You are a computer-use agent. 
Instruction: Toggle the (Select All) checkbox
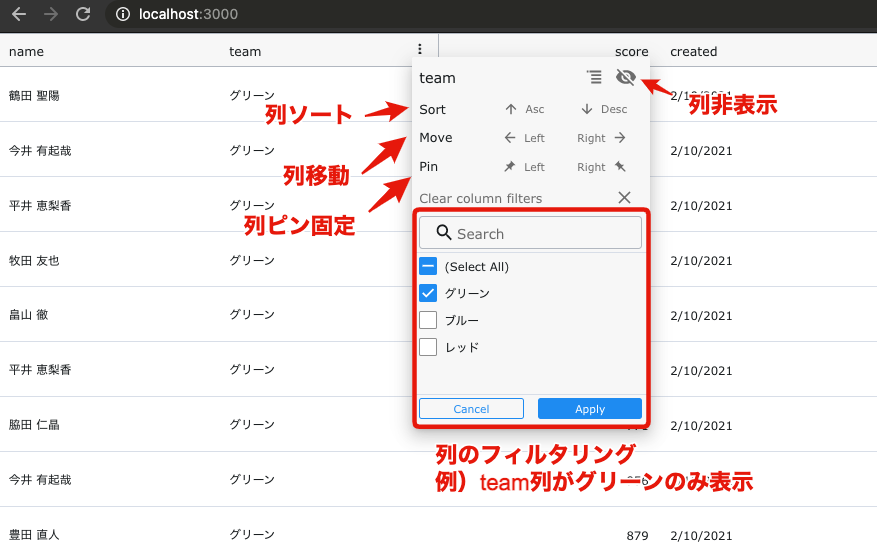coord(428,266)
